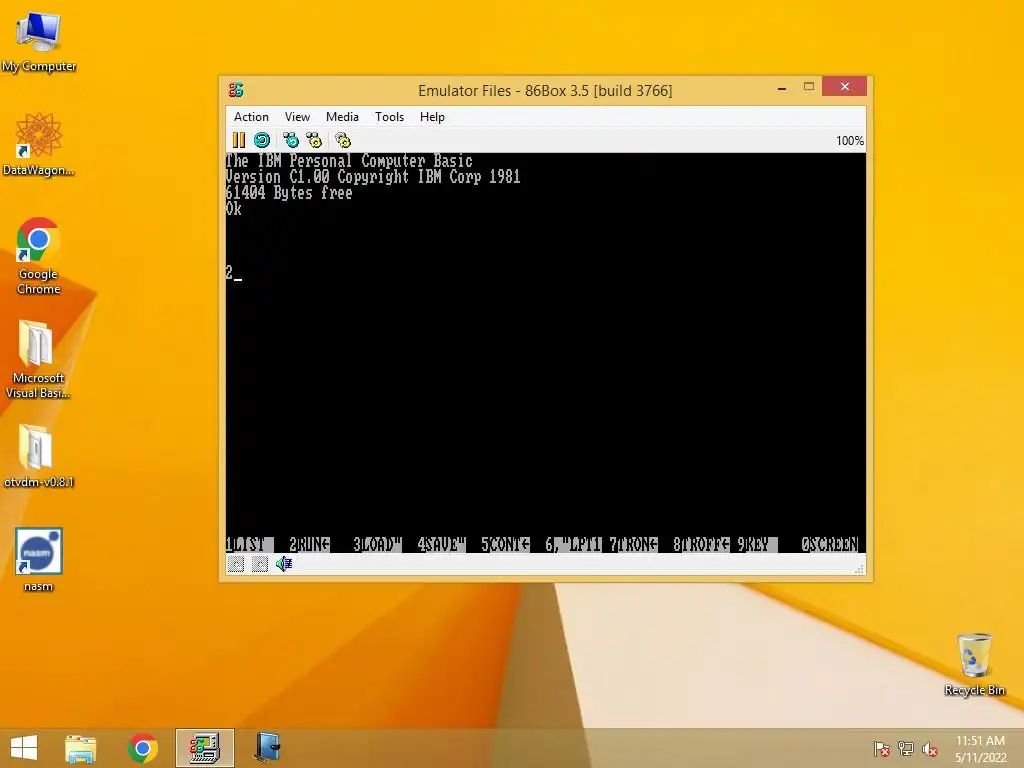The image size is (1024, 768).
Task: Open Action Center flag in system tray
Action: click(x=881, y=749)
